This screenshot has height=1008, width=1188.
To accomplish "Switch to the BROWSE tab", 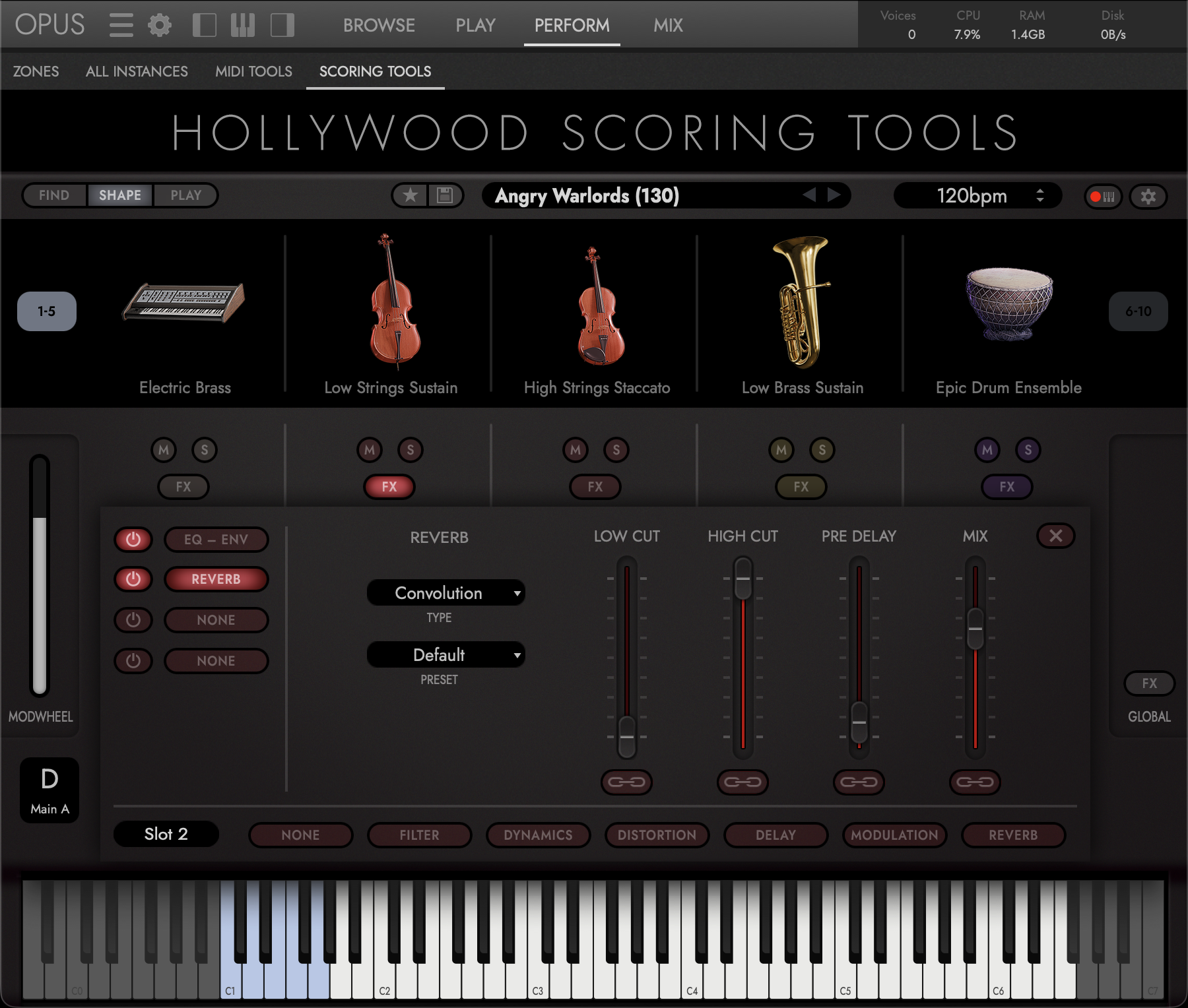I will tap(379, 25).
